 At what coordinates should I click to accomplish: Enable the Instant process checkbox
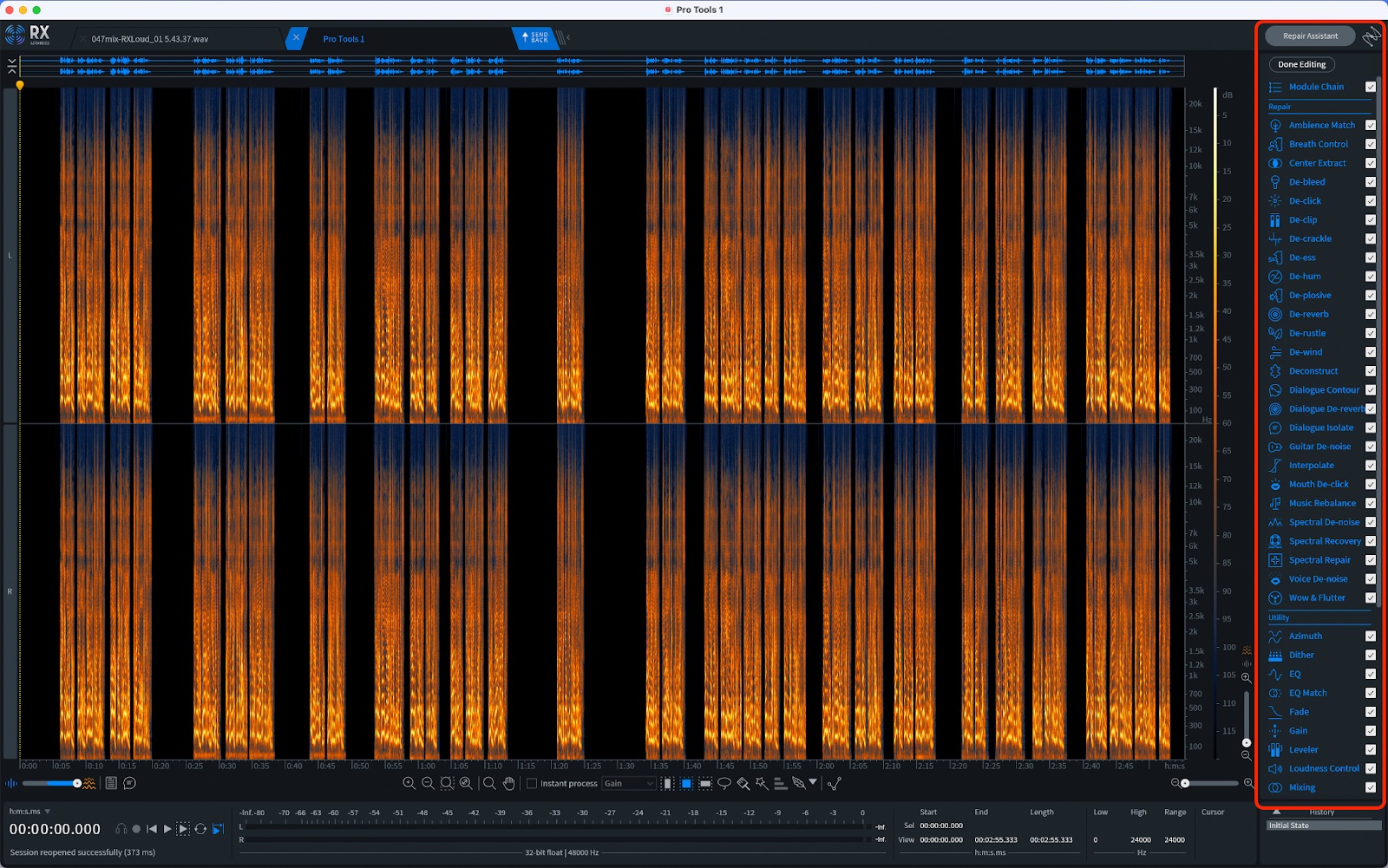[x=532, y=783]
